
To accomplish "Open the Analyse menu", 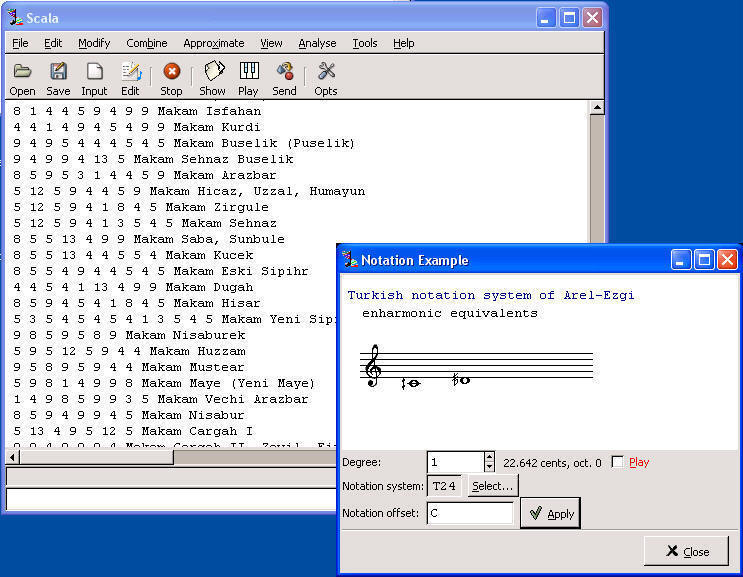I will click(317, 43).
